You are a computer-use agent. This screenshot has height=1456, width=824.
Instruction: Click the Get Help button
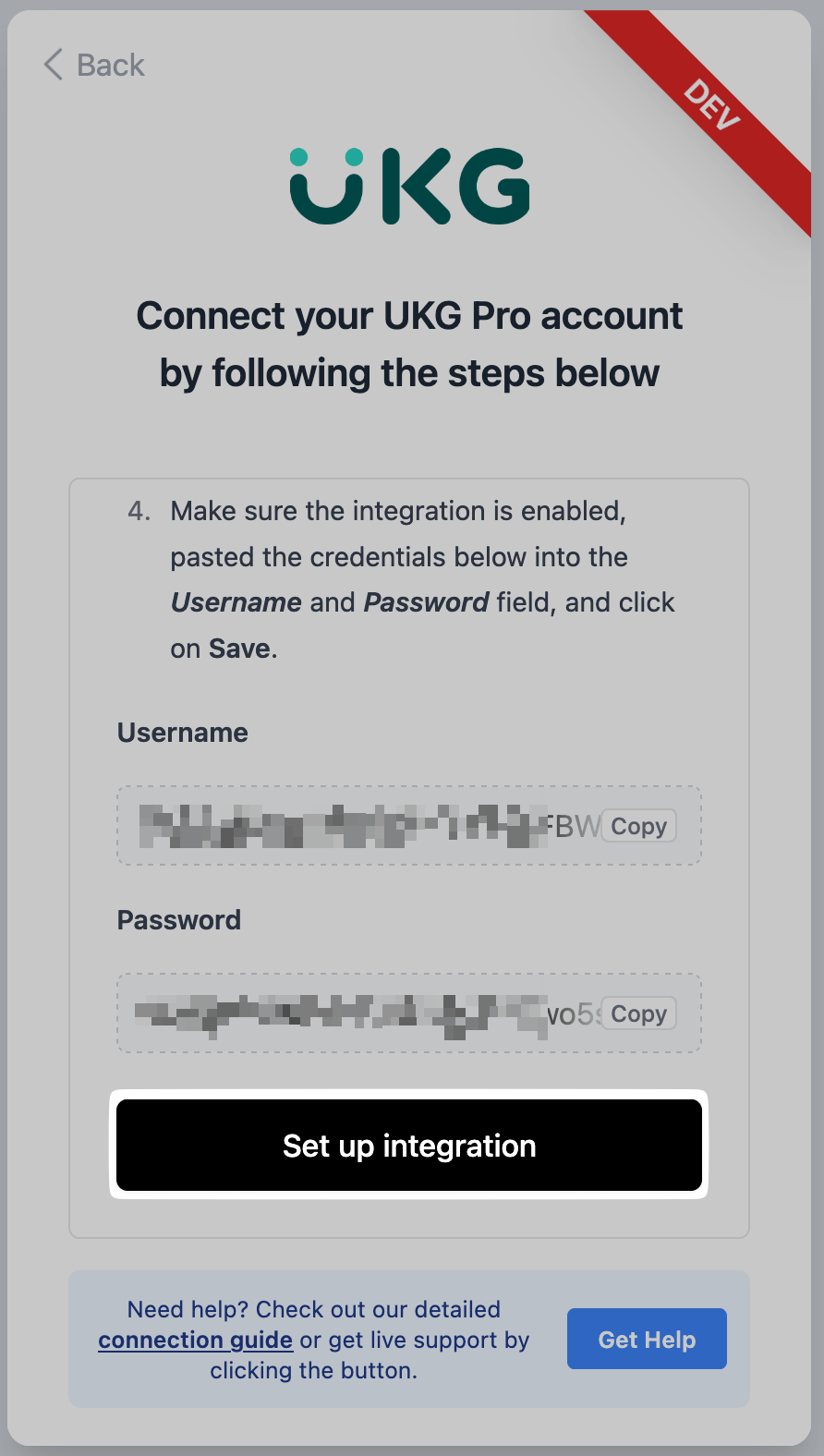tap(647, 1339)
